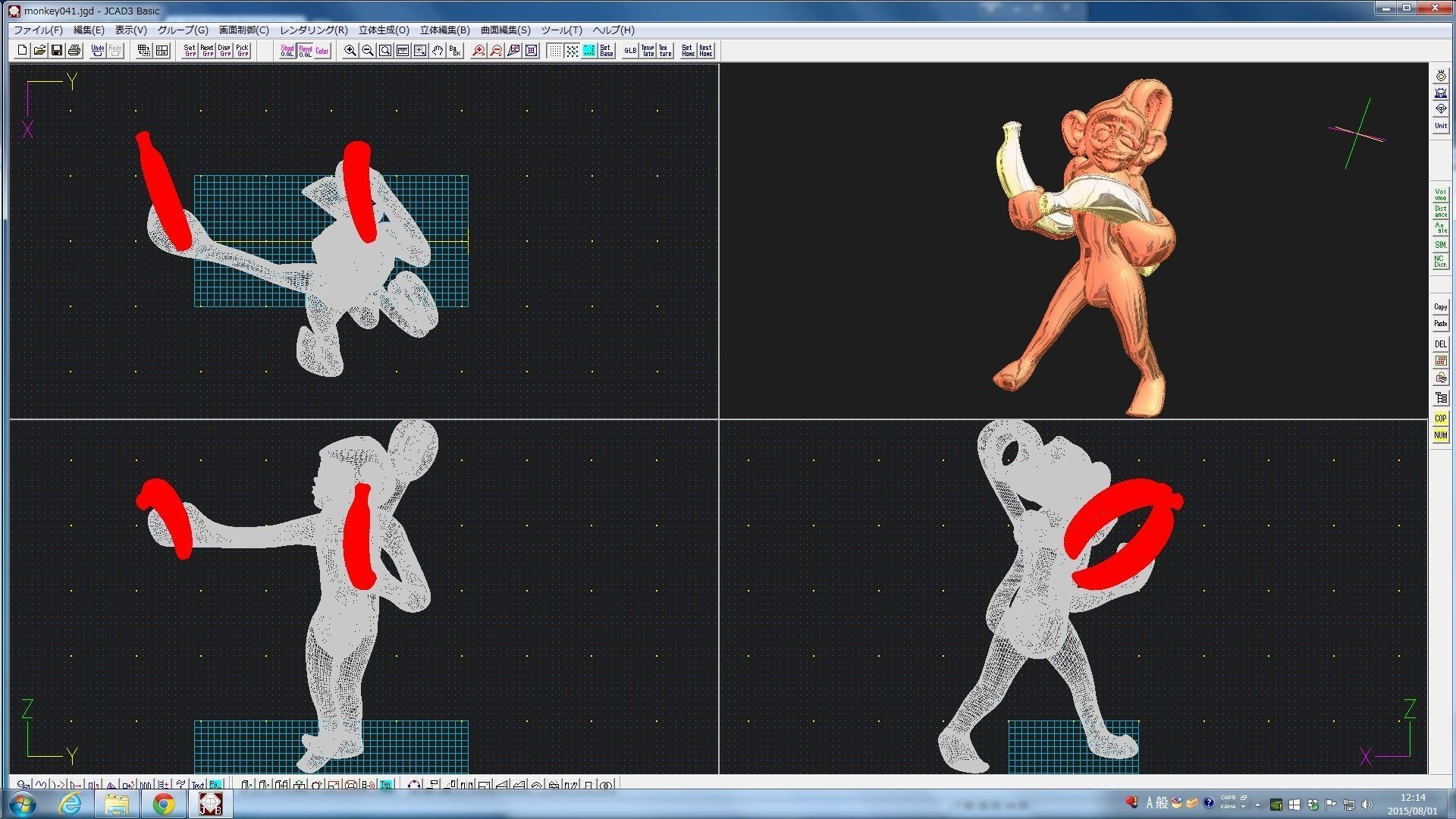Click the Undo toolbar button
The height and width of the screenshot is (819, 1456).
coord(97,50)
